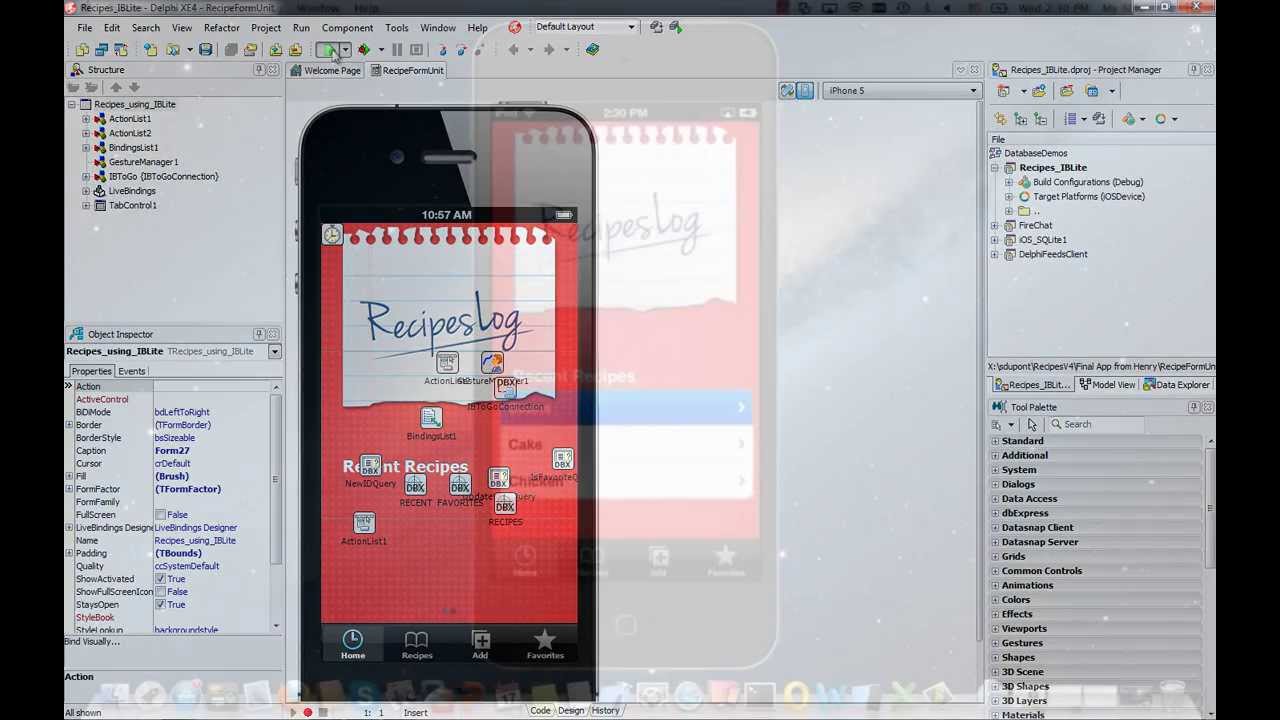The height and width of the screenshot is (720, 1280).
Task: Toggle the StaysOpen property checkbox
Action: [x=160, y=605]
